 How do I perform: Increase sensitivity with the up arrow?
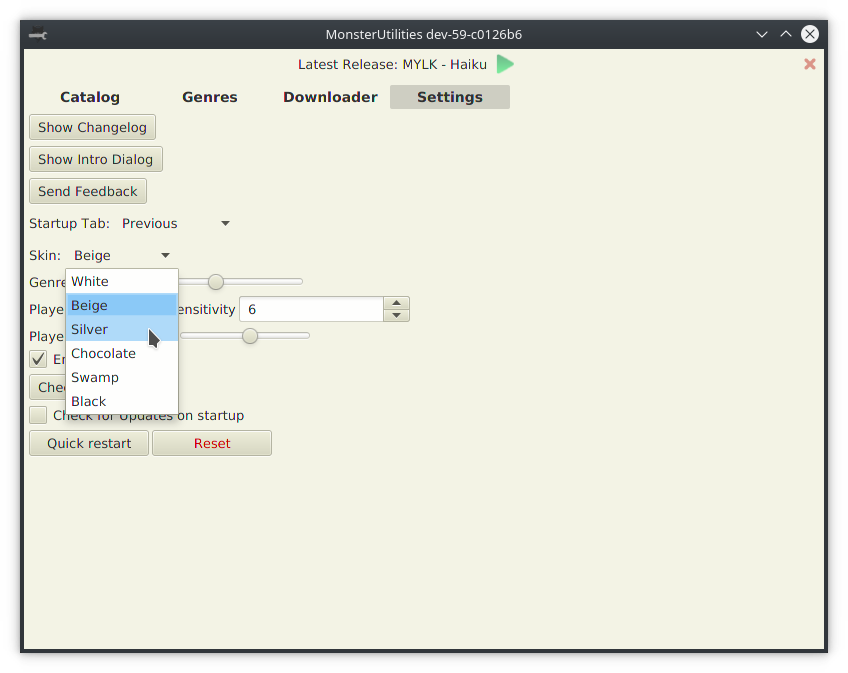pyautogui.click(x=396, y=303)
